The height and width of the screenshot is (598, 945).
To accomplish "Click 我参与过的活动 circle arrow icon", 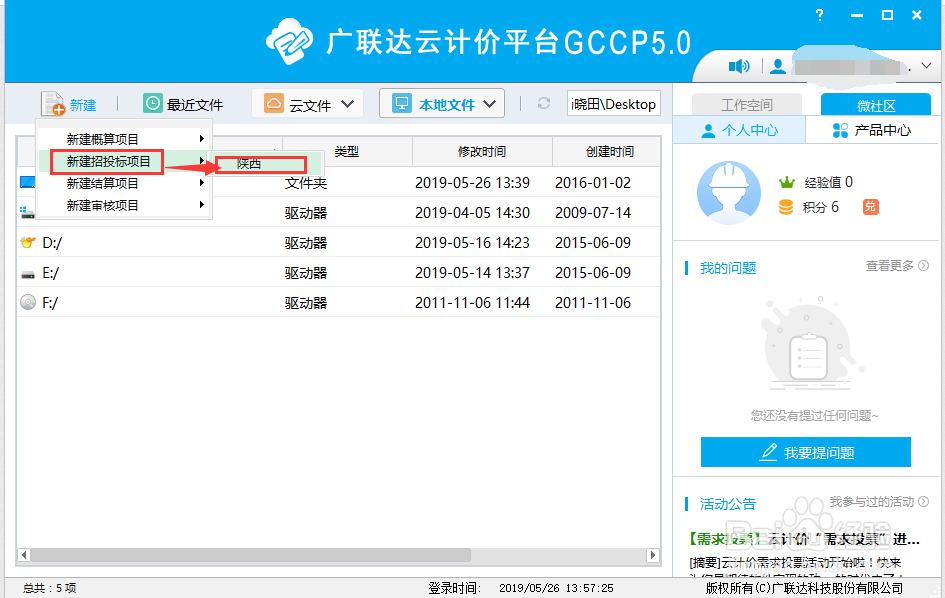I will (x=923, y=502).
